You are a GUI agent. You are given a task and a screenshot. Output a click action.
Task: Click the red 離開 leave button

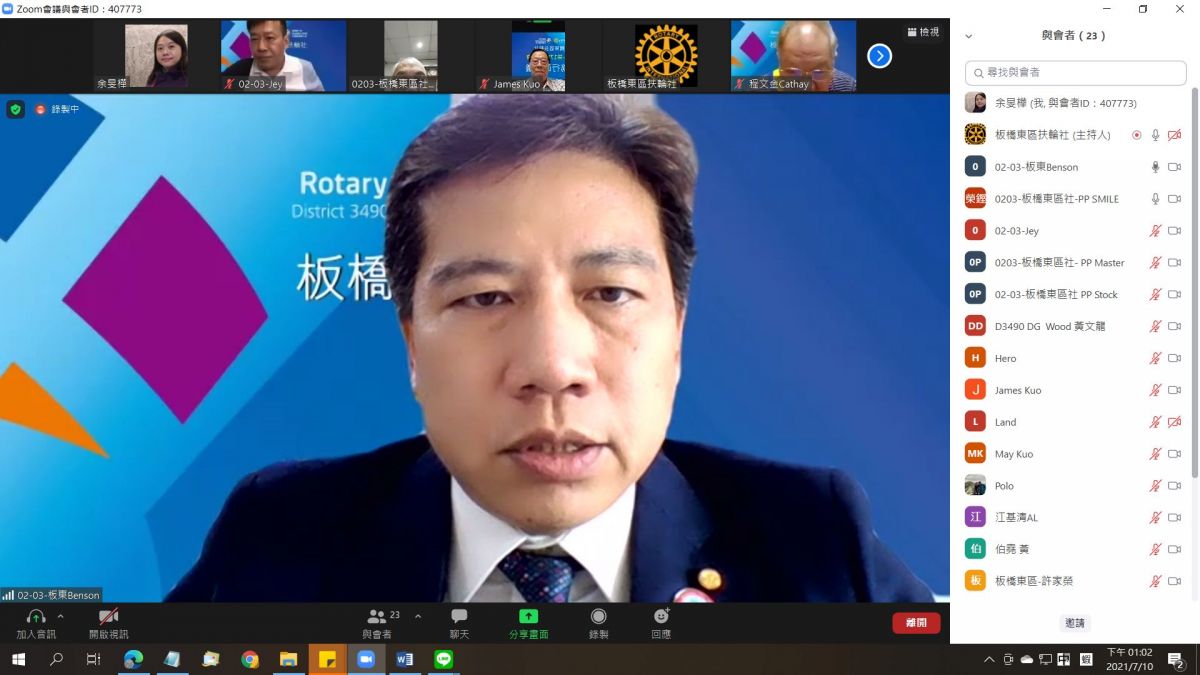(916, 622)
